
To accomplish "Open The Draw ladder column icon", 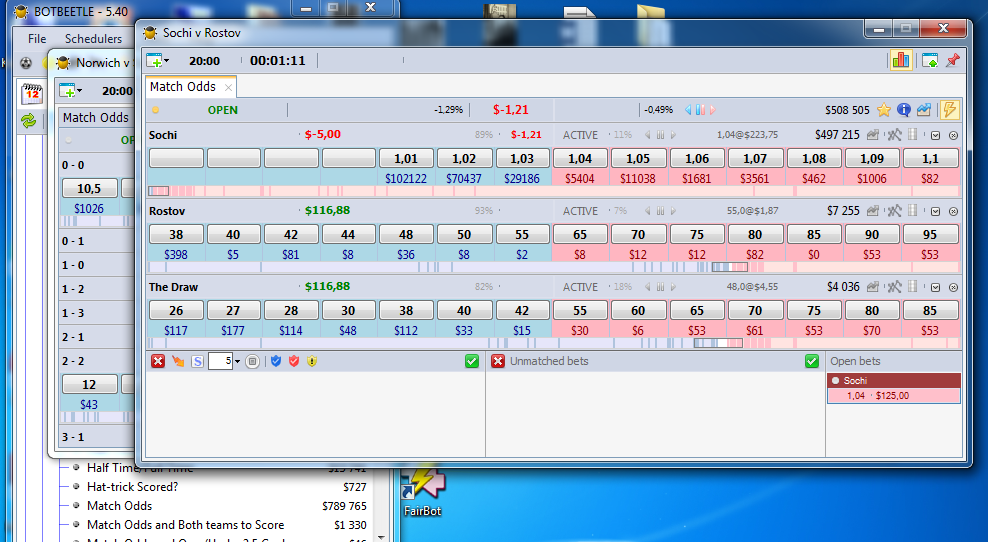I will pos(912,287).
